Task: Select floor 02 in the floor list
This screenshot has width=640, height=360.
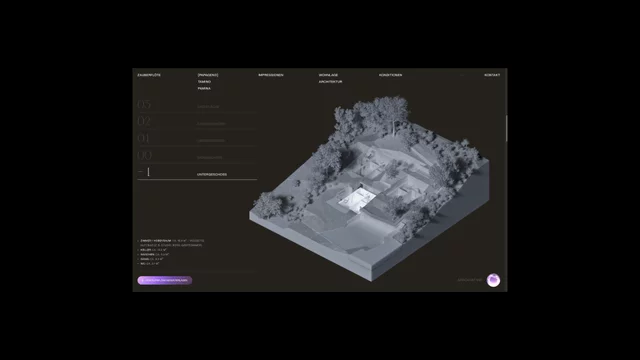Action: point(197,122)
